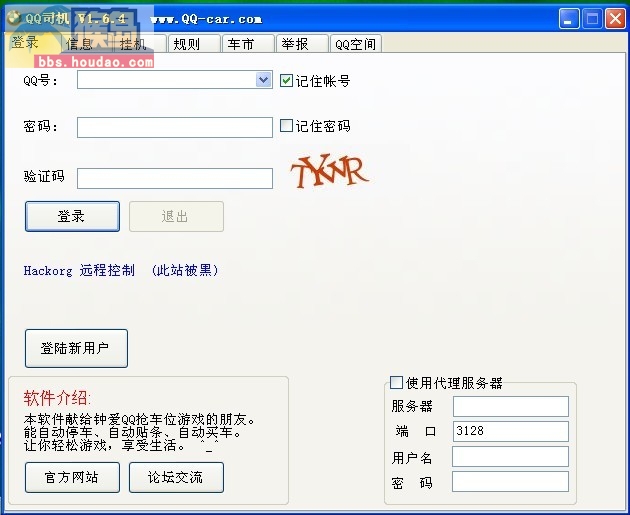
Task: Enable 使用代理服务器 checkbox
Action: pos(396,382)
